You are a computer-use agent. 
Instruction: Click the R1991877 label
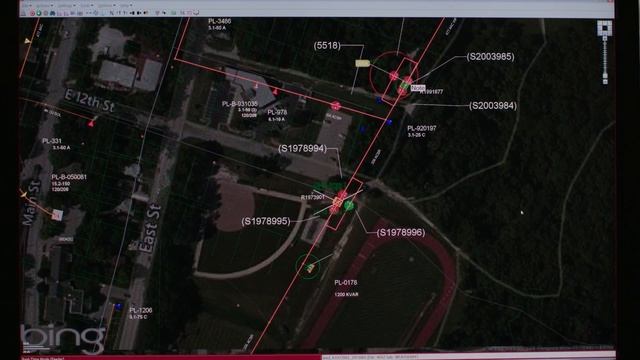tap(431, 92)
